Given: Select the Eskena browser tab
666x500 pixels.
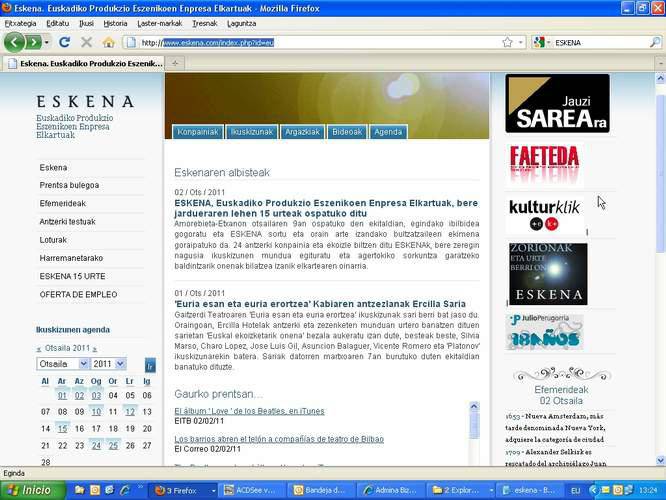Looking at the screenshot, I should [x=84, y=63].
